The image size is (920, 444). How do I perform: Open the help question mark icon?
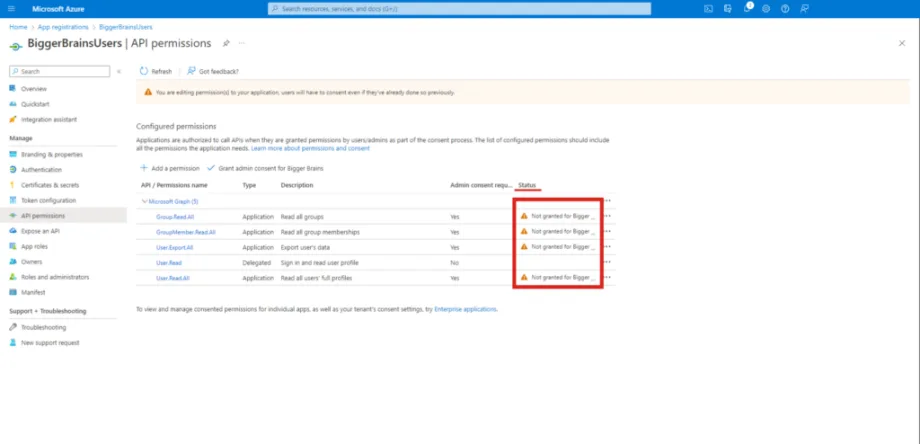[x=785, y=9]
